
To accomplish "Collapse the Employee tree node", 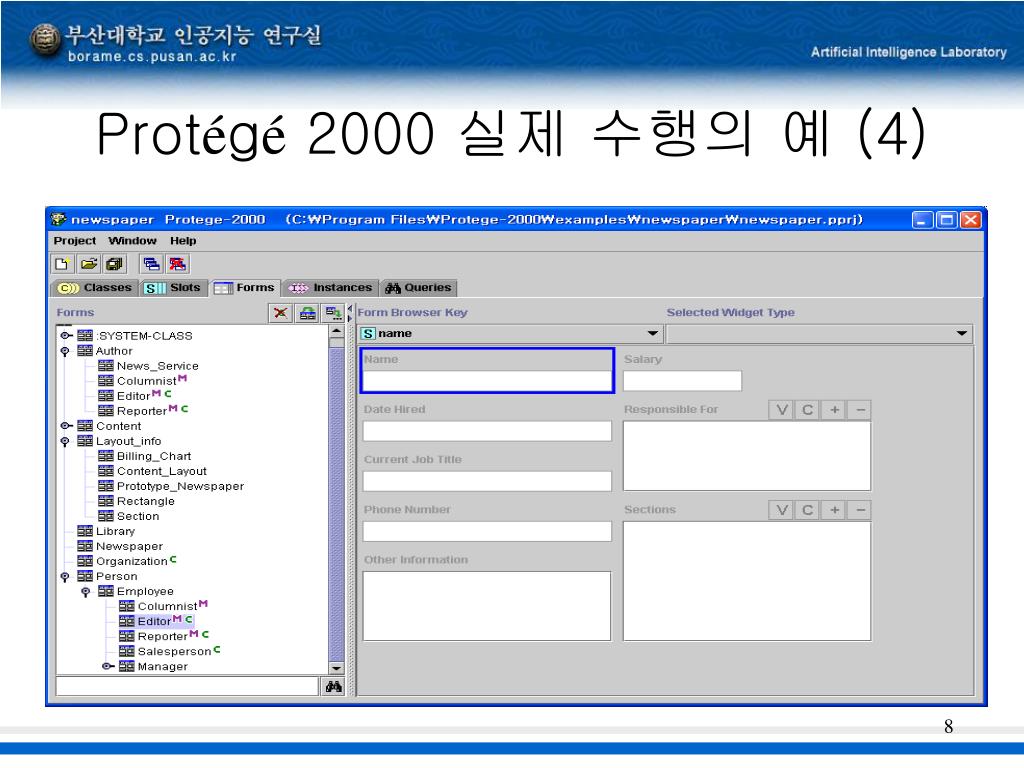I will click(x=86, y=592).
